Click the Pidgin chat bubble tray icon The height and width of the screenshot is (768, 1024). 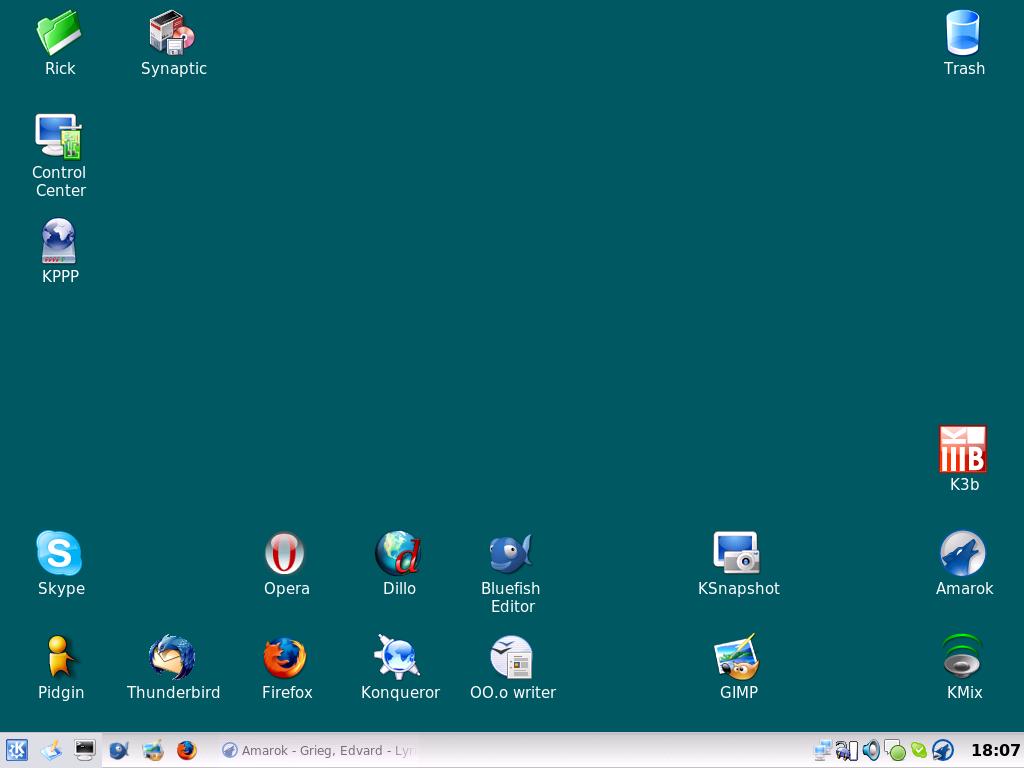895,750
